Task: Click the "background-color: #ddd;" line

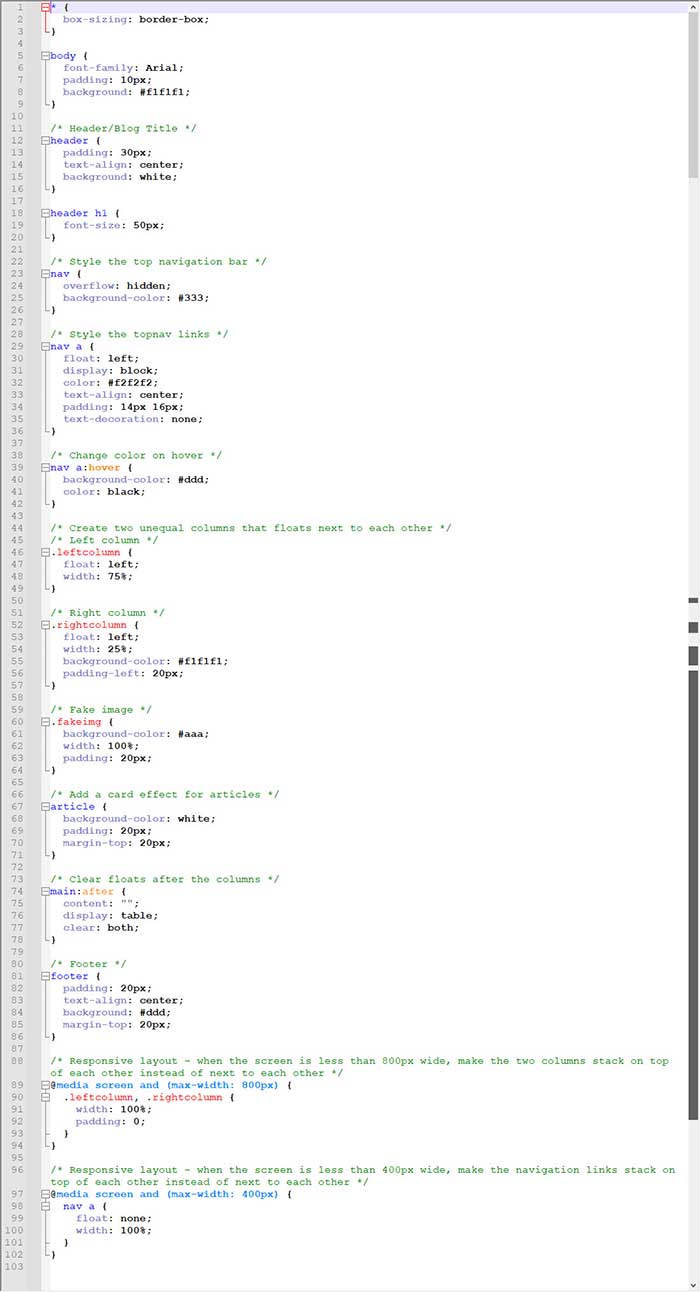Action: point(136,480)
